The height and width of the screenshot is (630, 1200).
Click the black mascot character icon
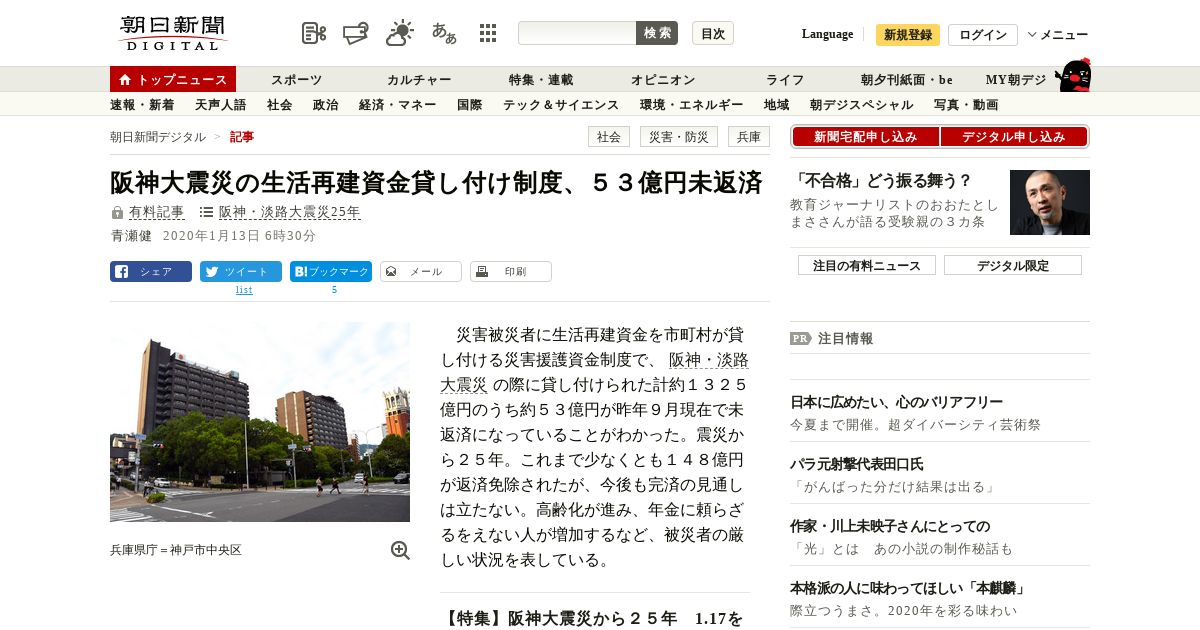1073,75
